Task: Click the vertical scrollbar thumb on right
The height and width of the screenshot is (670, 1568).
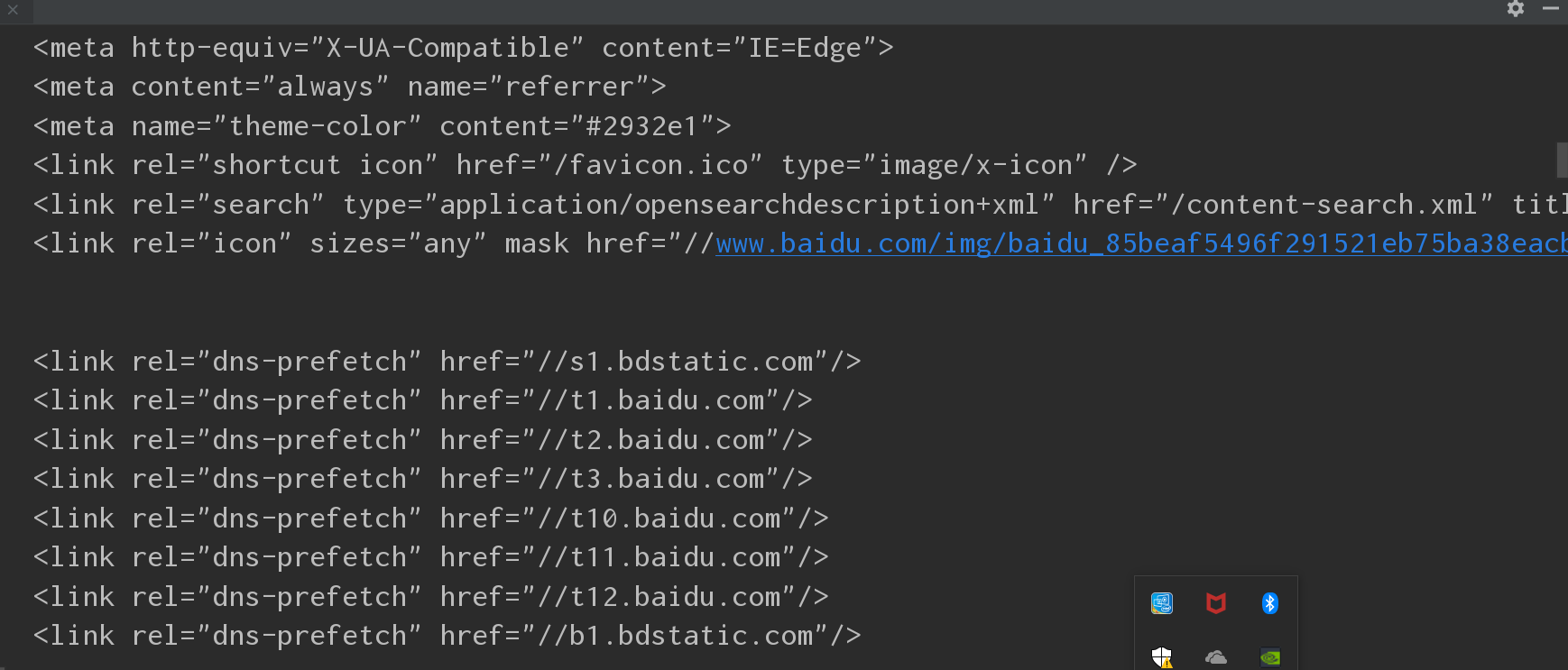Action: 1563,161
